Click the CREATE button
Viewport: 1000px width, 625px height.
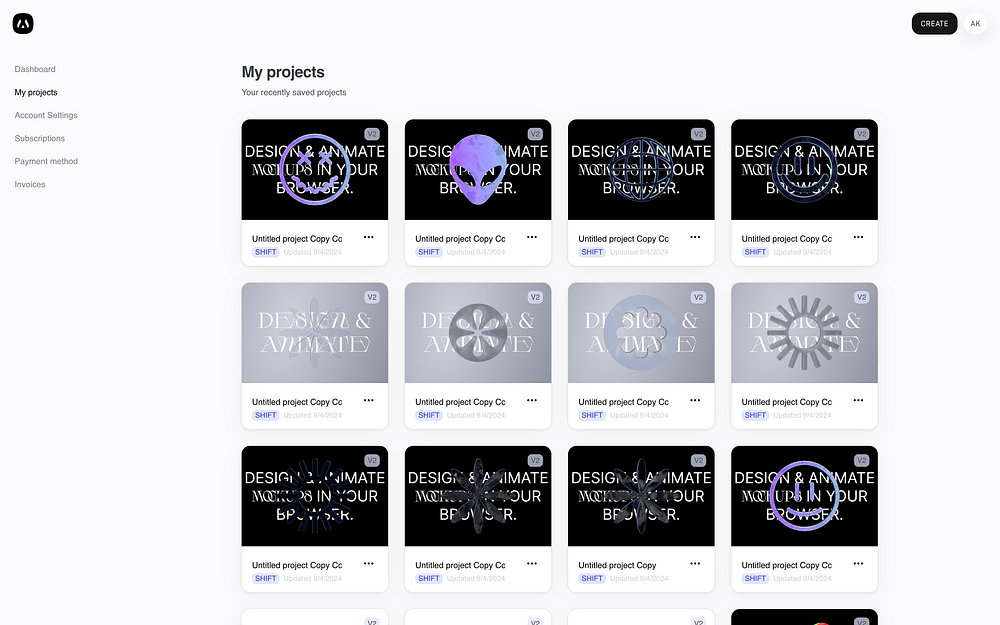[934, 24]
